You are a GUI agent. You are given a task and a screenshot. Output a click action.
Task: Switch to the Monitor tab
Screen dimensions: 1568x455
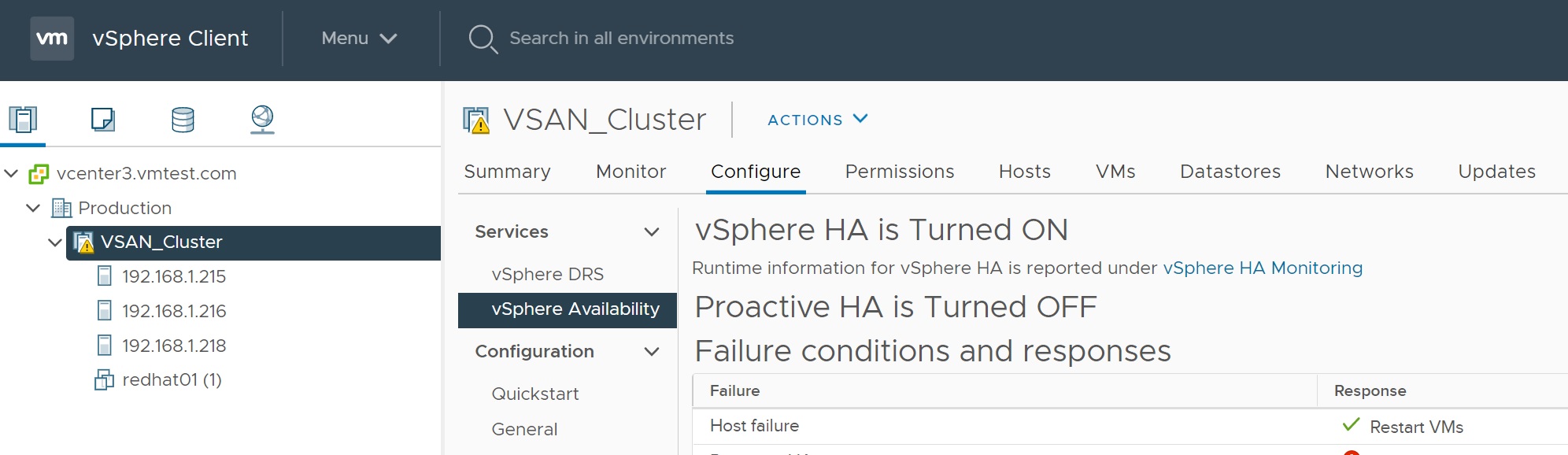(x=631, y=172)
